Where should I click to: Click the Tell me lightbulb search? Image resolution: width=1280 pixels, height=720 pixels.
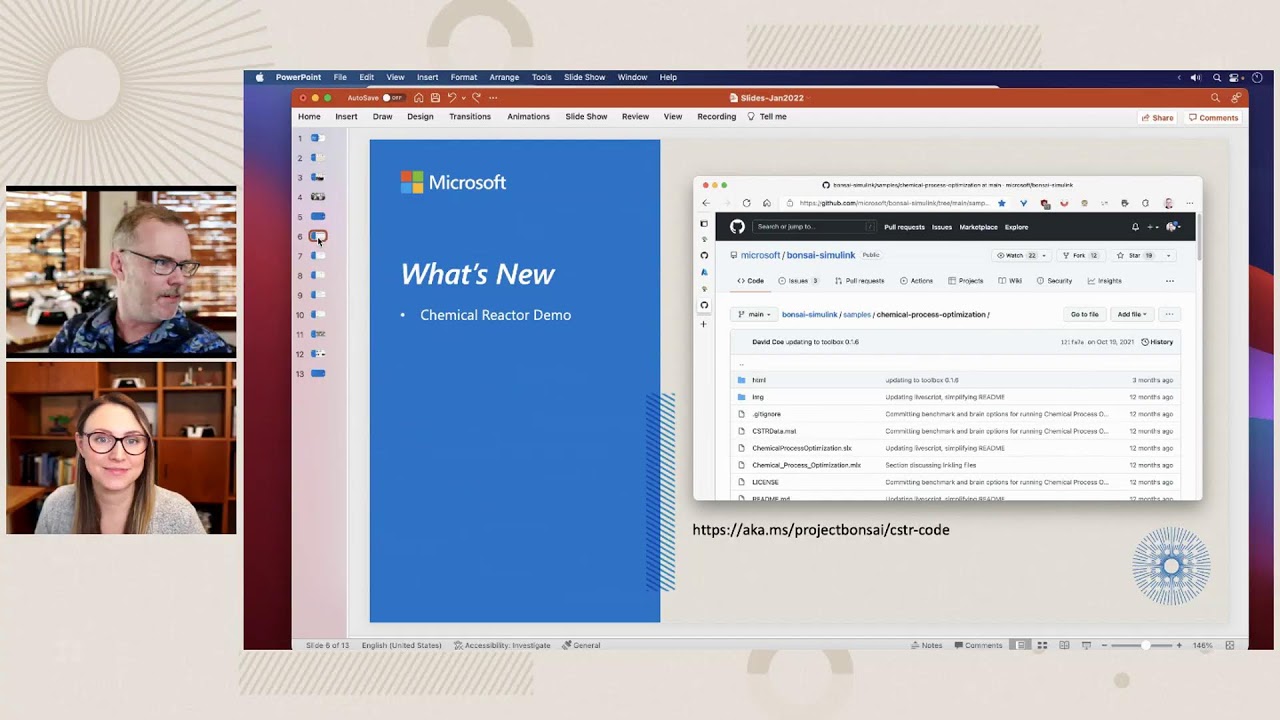[x=767, y=117]
